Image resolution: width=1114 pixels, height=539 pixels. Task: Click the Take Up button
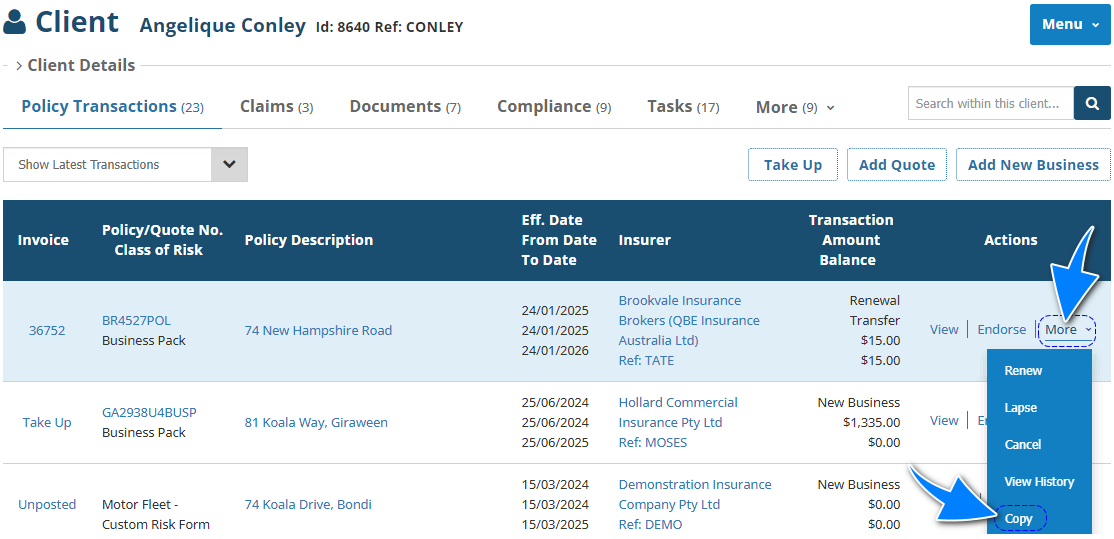[792, 165]
